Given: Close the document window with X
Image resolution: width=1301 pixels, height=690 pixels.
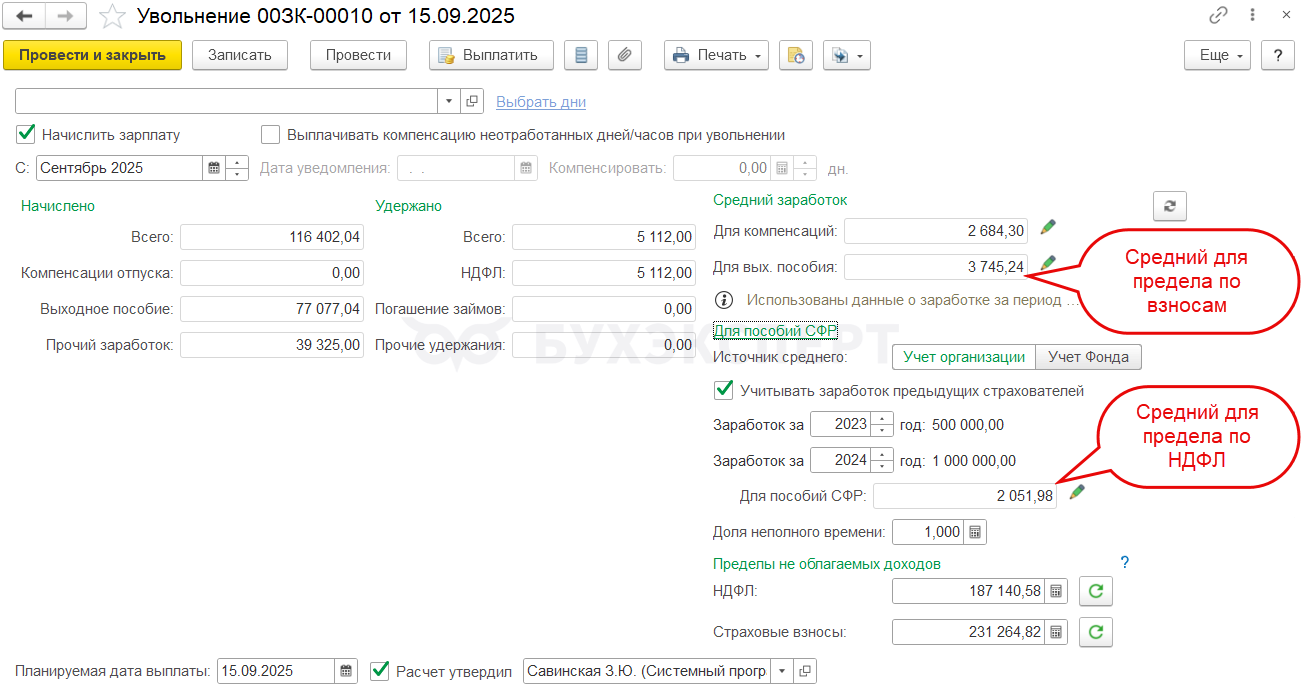Looking at the screenshot, I should [x=1285, y=16].
